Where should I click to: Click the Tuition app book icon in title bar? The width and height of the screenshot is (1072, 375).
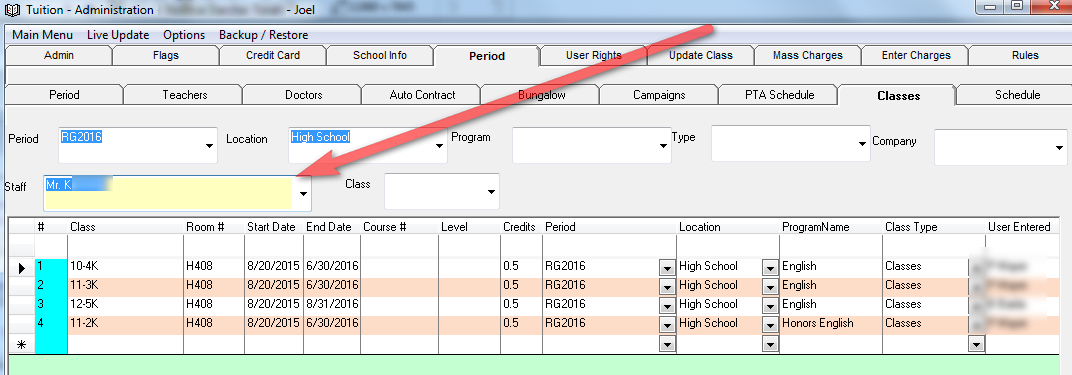[11, 10]
